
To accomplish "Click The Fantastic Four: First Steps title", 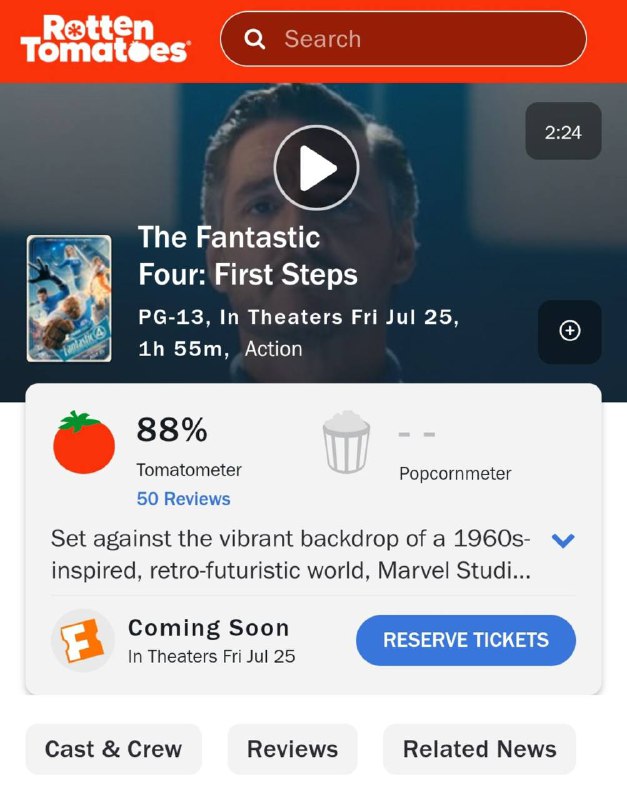I will 248,255.
